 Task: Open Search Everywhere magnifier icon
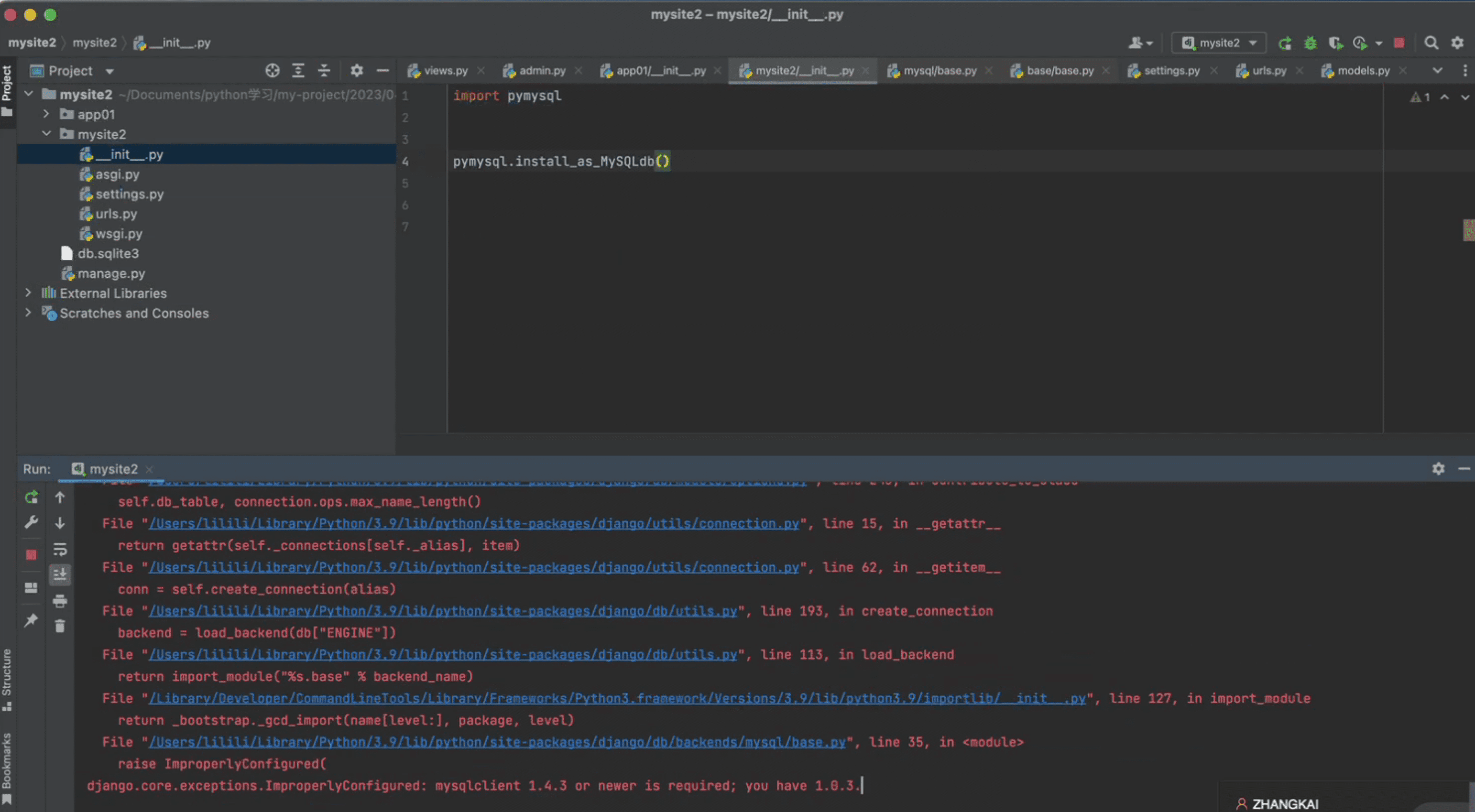(1431, 43)
